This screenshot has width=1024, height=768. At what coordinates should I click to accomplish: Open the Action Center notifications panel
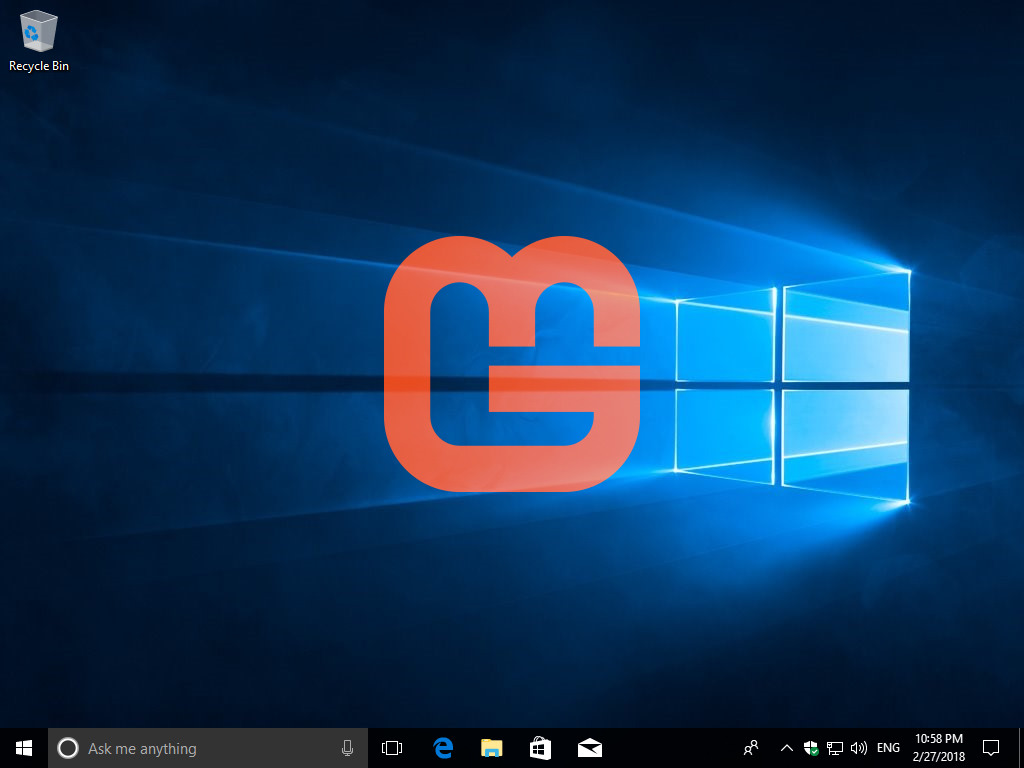click(990, 747)
